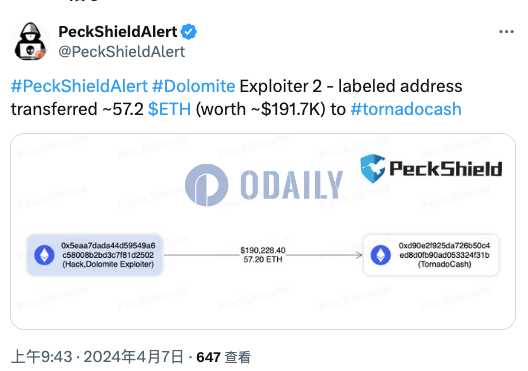Click the blue verified badge
528x371 pixels.
189,32
